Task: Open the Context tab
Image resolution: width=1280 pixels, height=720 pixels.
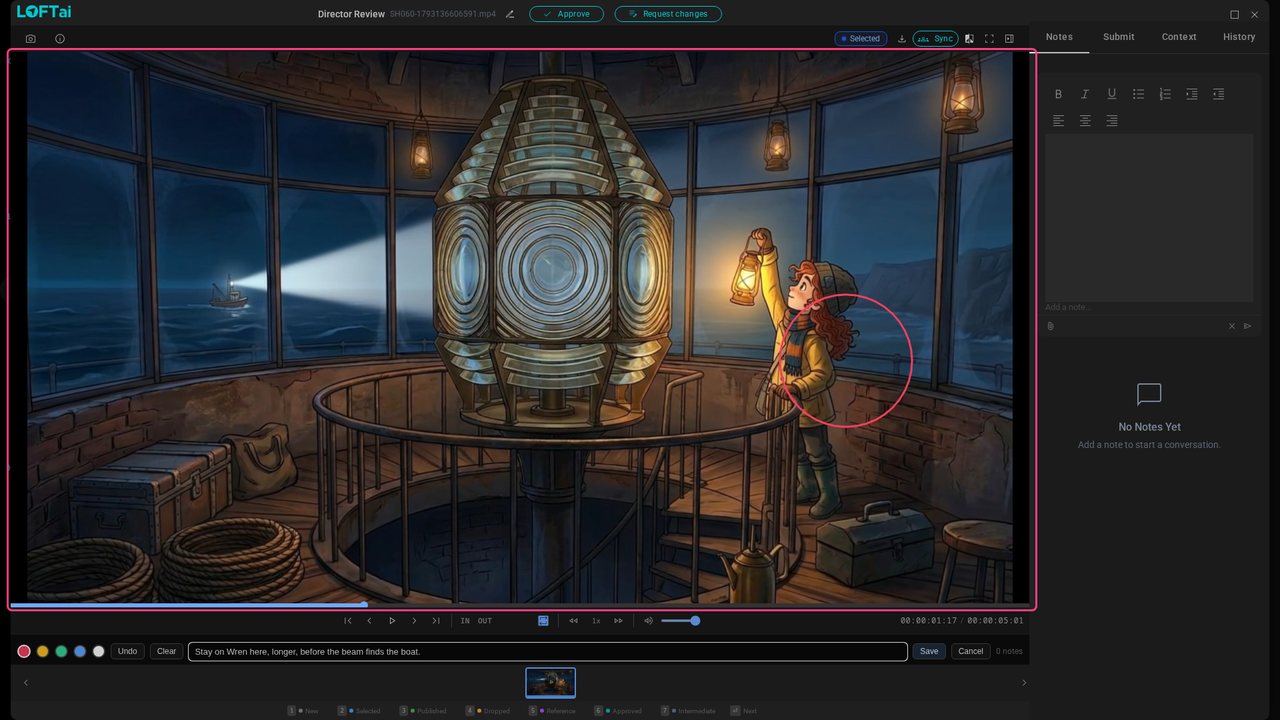Action: [1179, 37]
